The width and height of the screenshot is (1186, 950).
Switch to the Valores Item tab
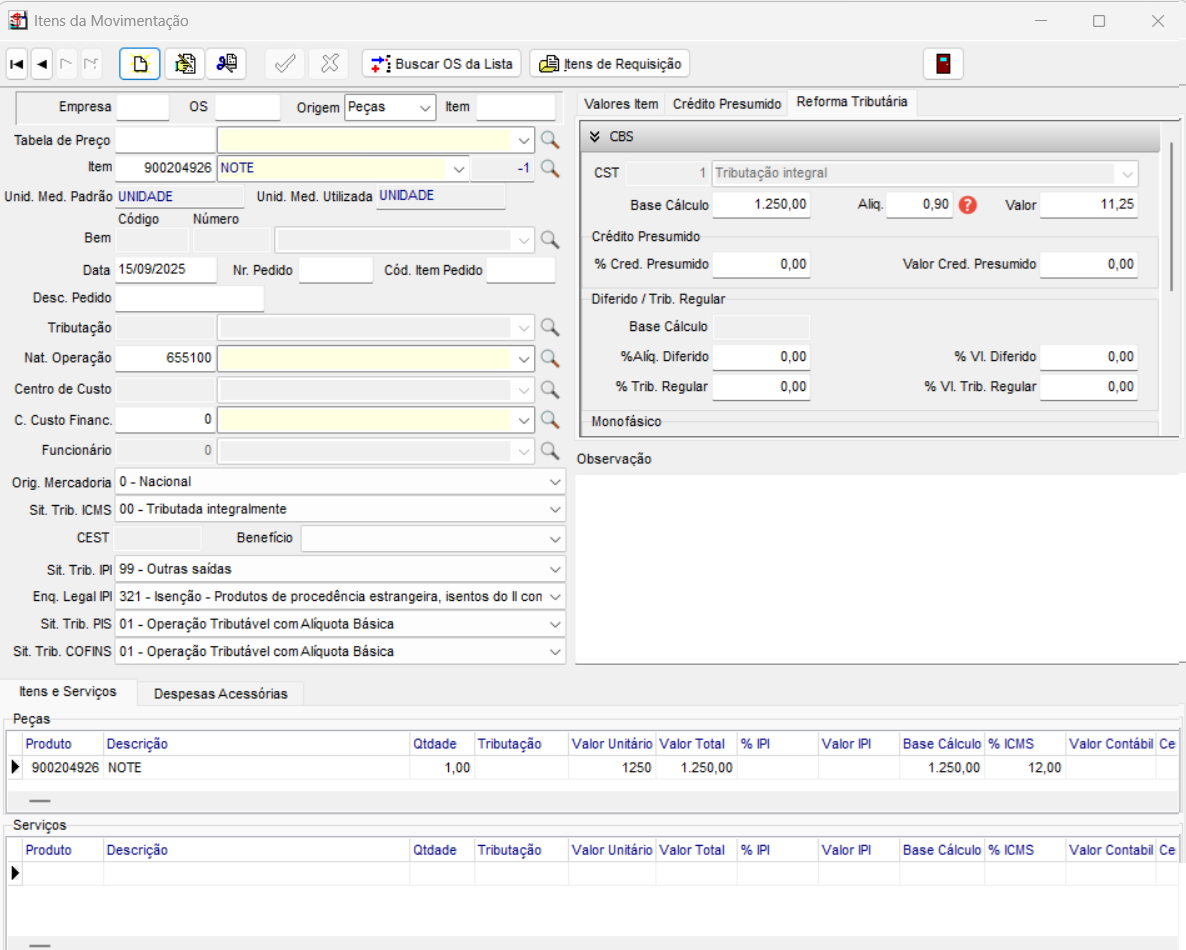(621, 104)
